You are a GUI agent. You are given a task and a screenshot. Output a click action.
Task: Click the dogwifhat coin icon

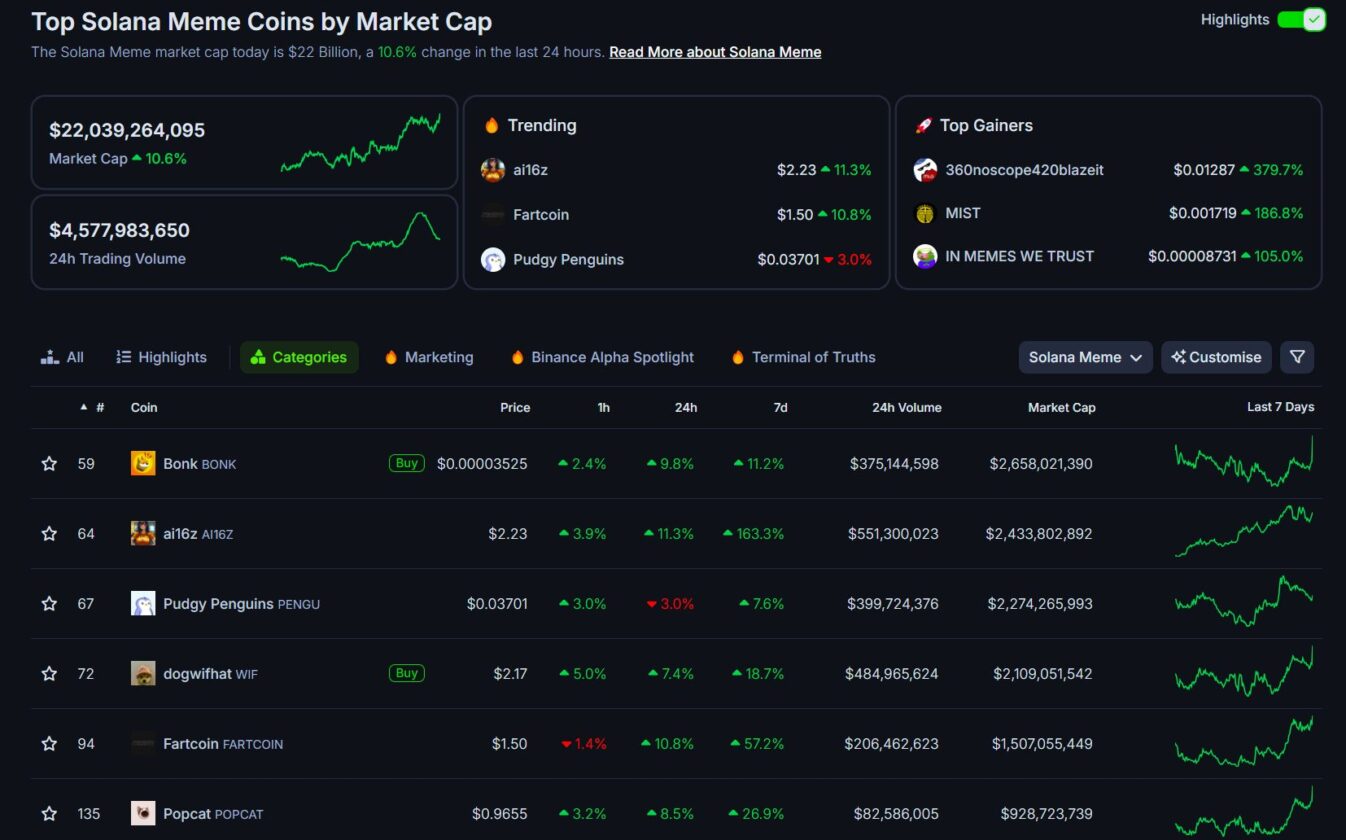[143, 673]
